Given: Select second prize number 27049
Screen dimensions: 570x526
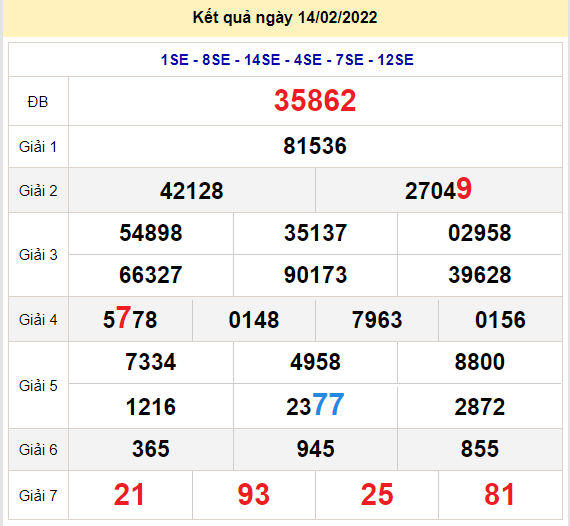Looking at the screenshot, I should click(438, 189).
